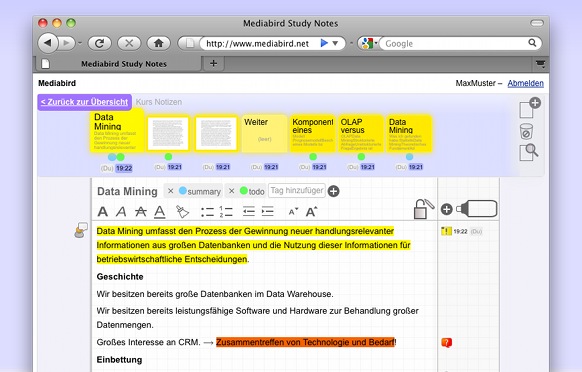Click the browser forward arrow button
The width and height of the screenshot is (582, 372).
coord(67,43)
